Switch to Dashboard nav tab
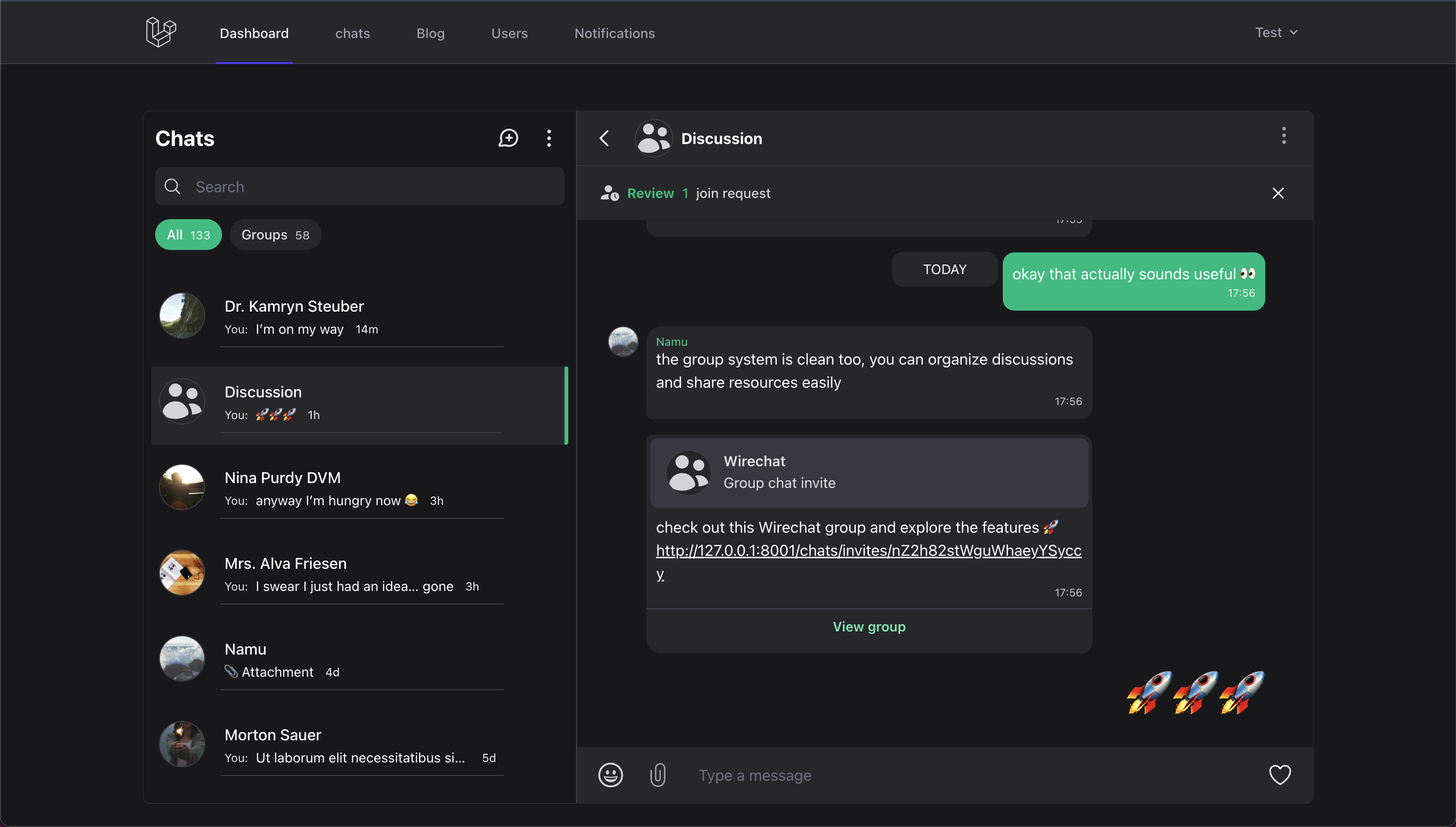This screenshot has width=1456, height=827. point(254,33)
